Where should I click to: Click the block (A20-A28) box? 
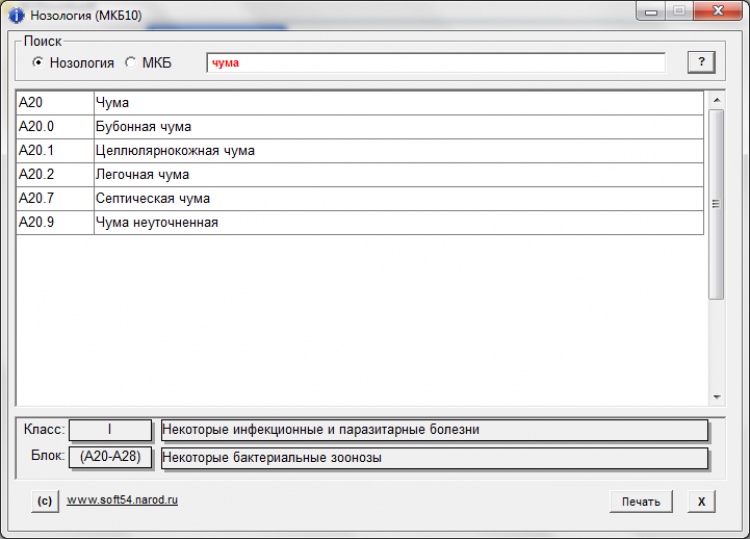coord(110,458)
